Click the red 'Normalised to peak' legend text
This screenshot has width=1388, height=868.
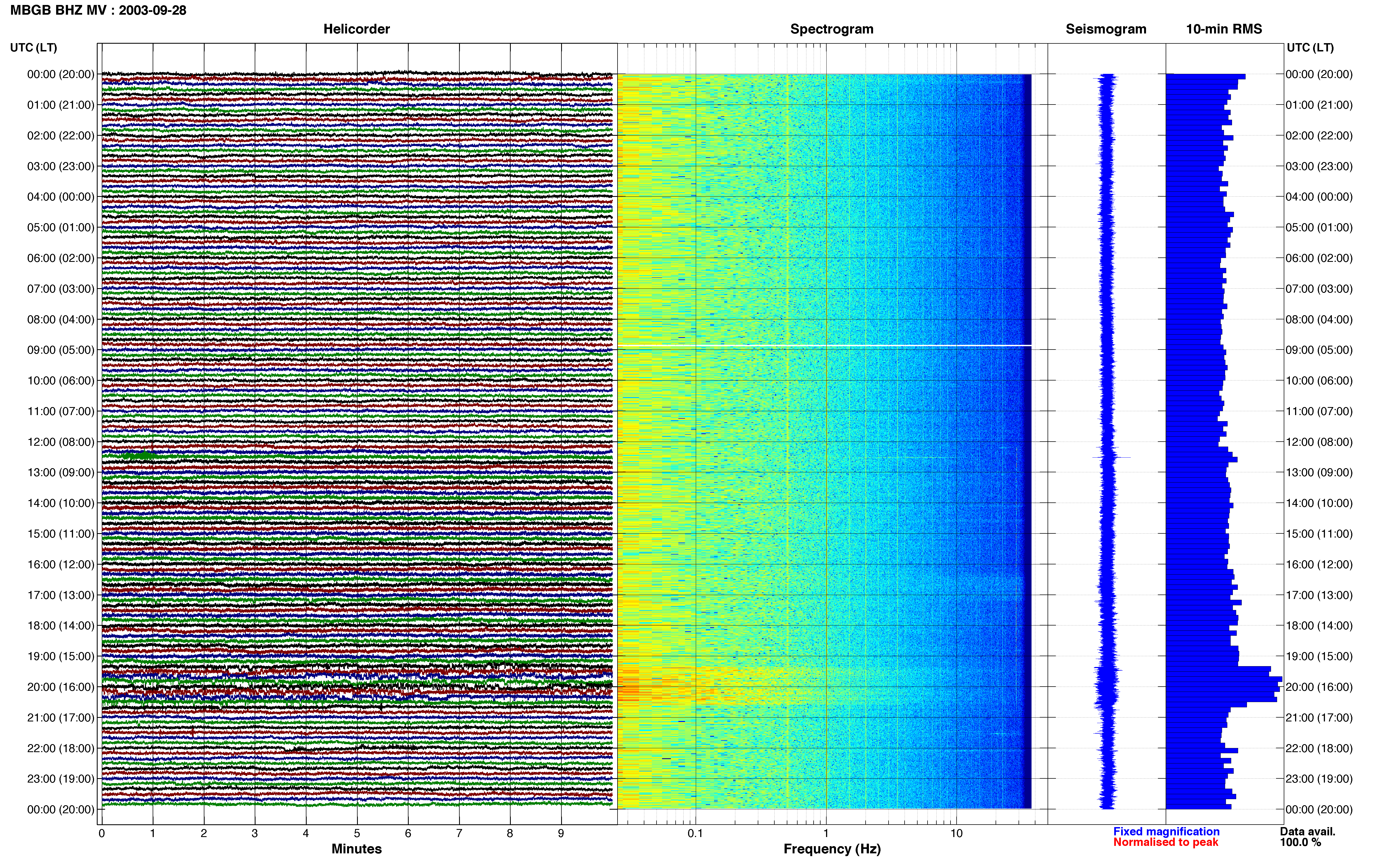(1165, 842)
